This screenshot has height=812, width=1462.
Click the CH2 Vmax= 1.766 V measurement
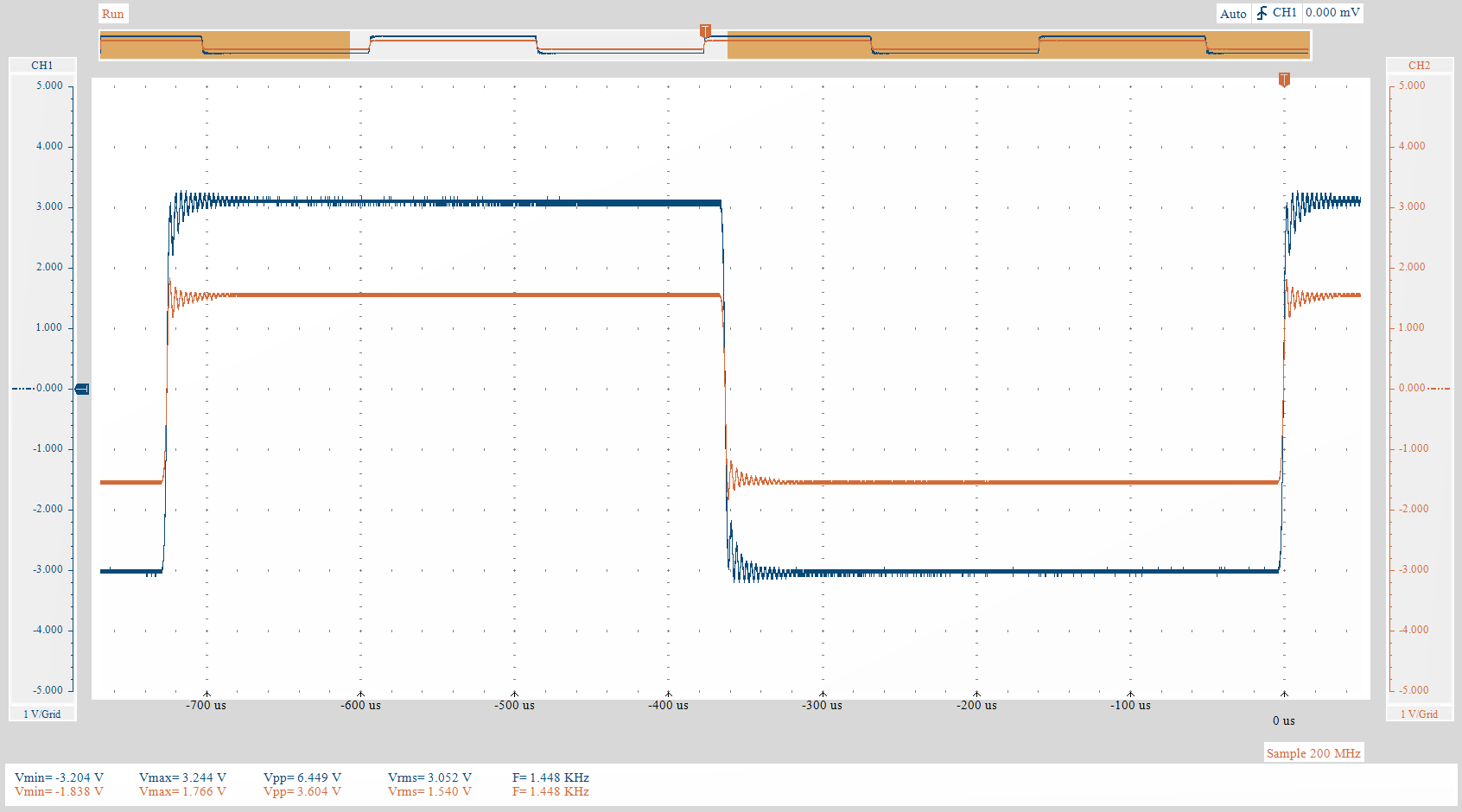(x=182, y=791)
